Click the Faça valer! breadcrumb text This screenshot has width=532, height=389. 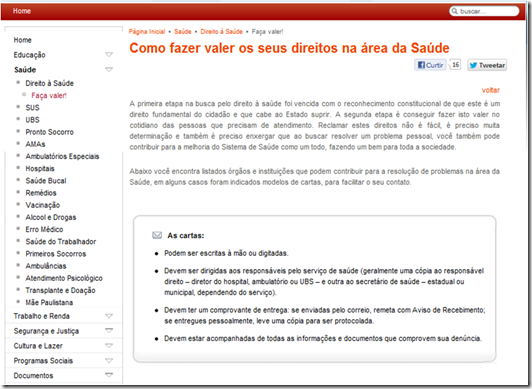click(267, 32)
